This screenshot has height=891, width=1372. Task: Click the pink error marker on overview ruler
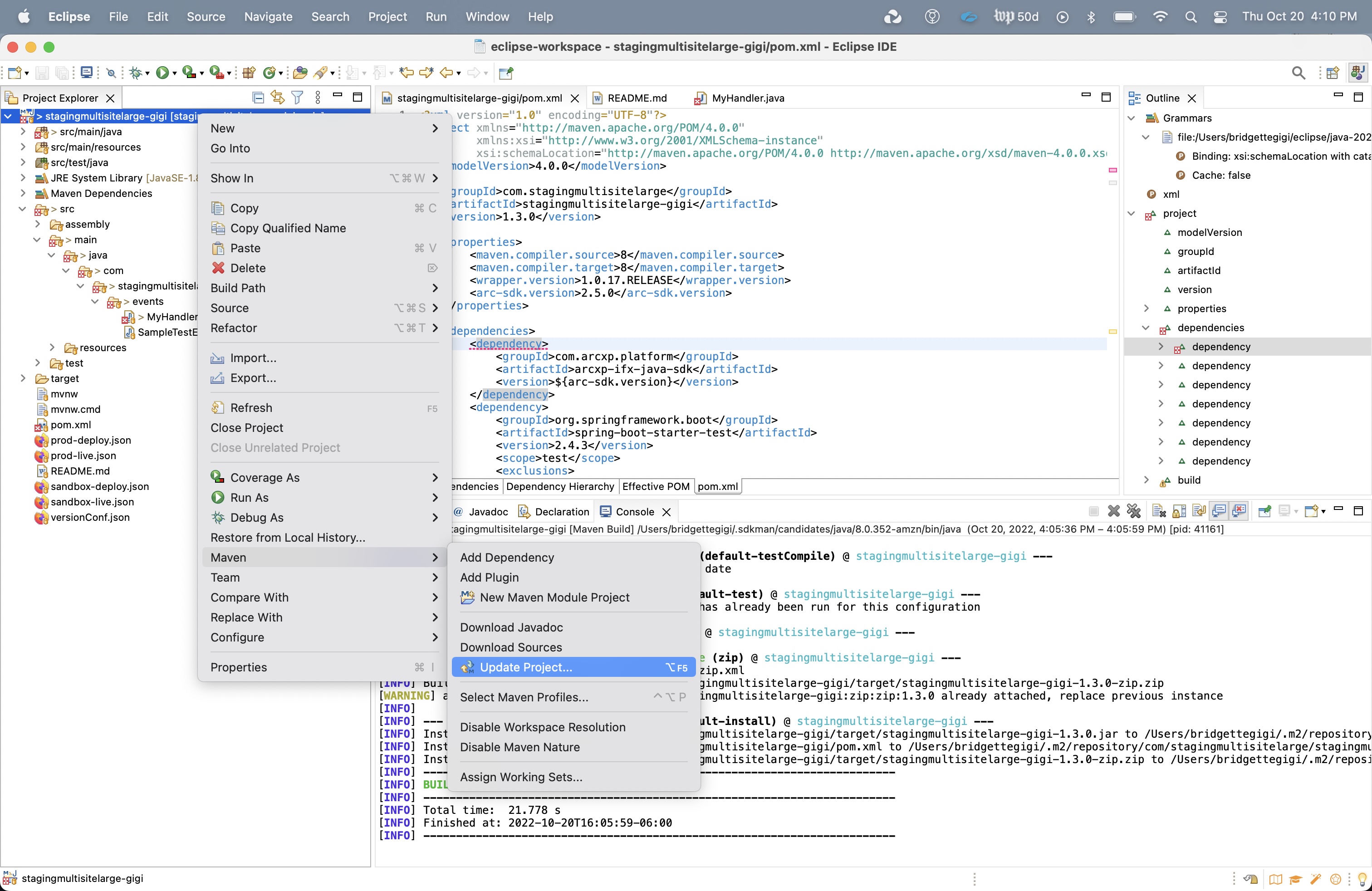(x=1112, y=170)
